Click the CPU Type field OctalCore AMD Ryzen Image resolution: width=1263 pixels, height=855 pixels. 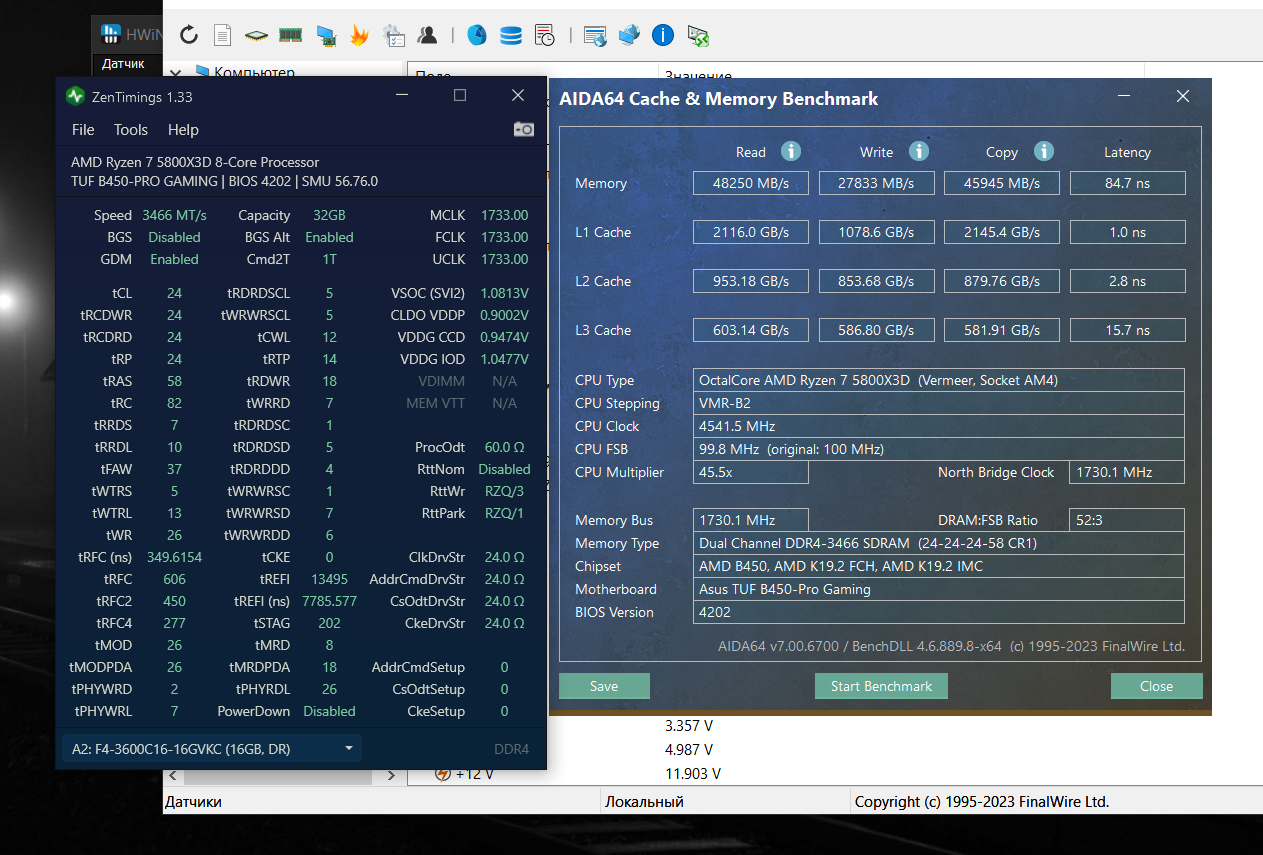(x=939, y=380)
